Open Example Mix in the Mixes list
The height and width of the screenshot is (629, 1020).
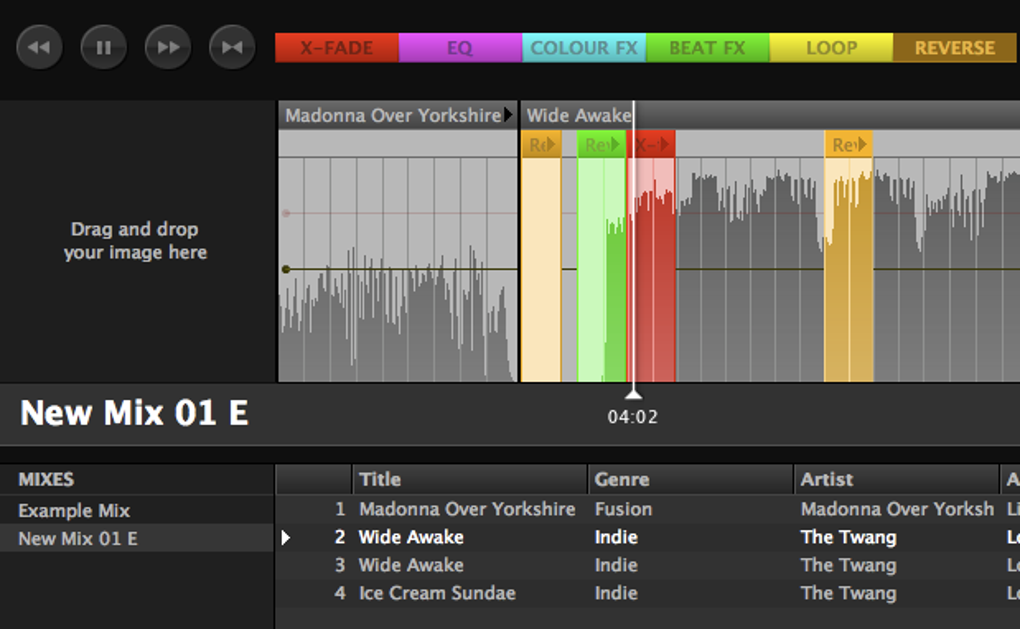pos(74,511)
